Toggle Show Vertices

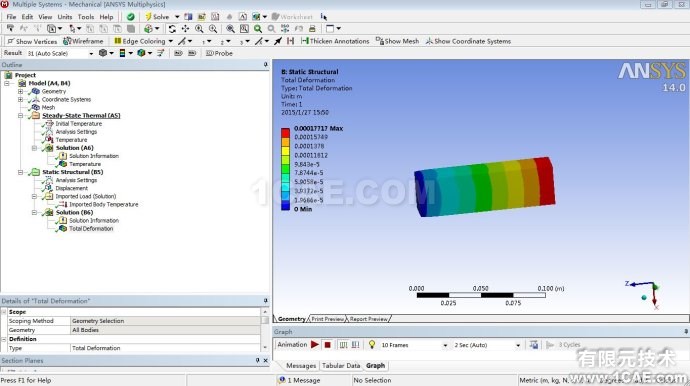coord(32,41)
